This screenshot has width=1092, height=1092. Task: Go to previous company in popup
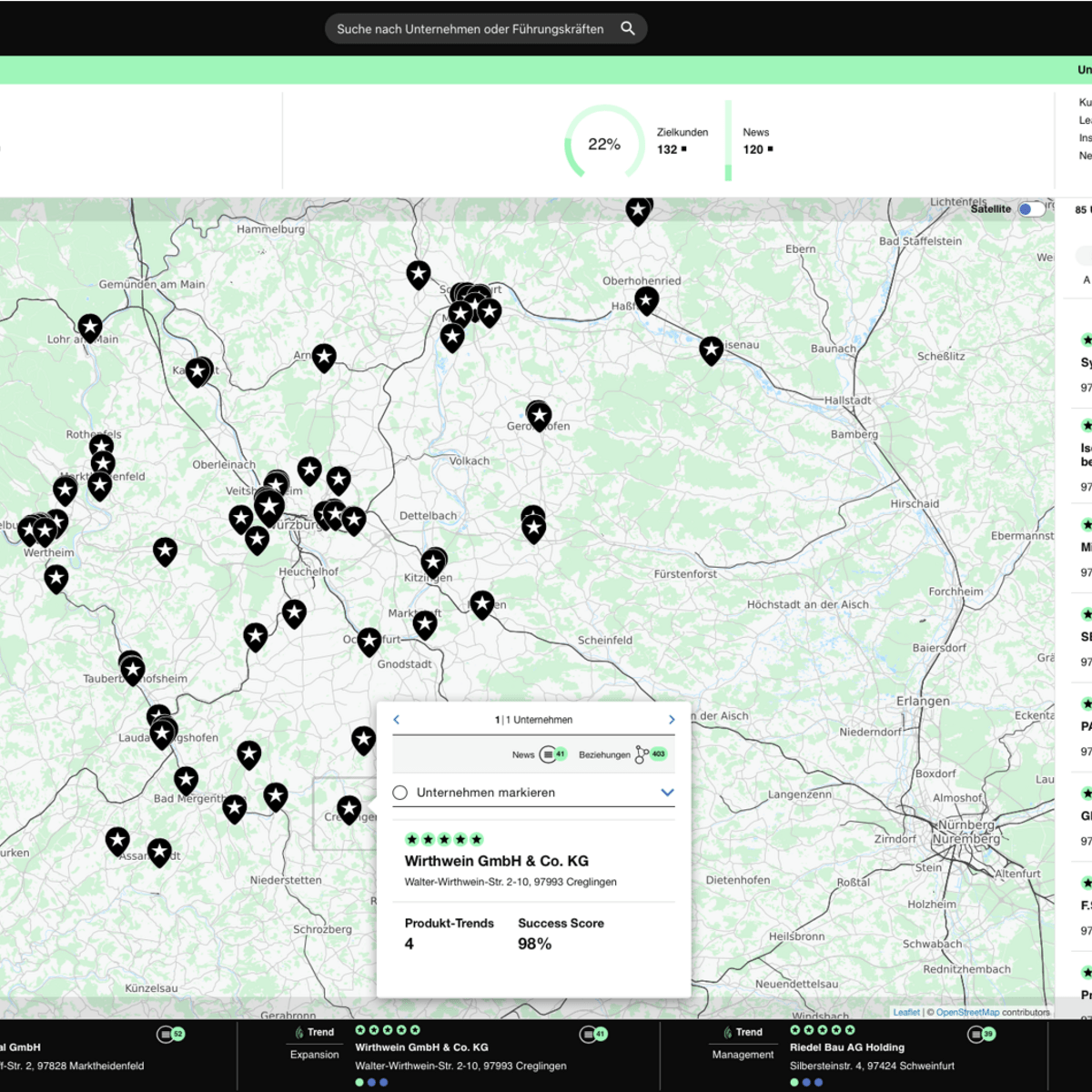(397, 720)
